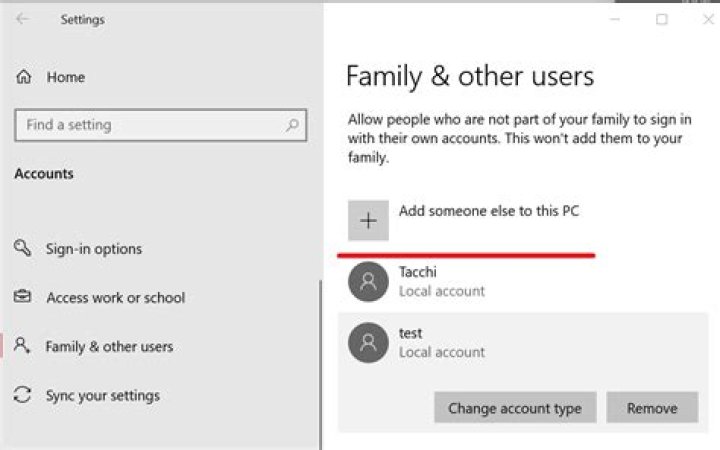Maximize the Settings window
The height and width of the screenshot is (450, 720).
(x=662, y=19)
